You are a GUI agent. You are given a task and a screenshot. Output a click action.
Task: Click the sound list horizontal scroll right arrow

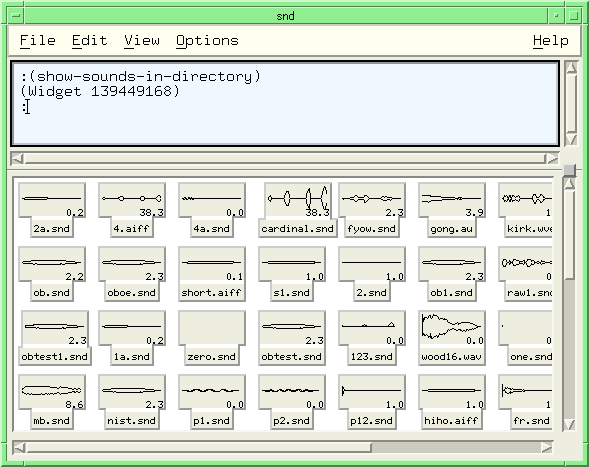point(547,447)
